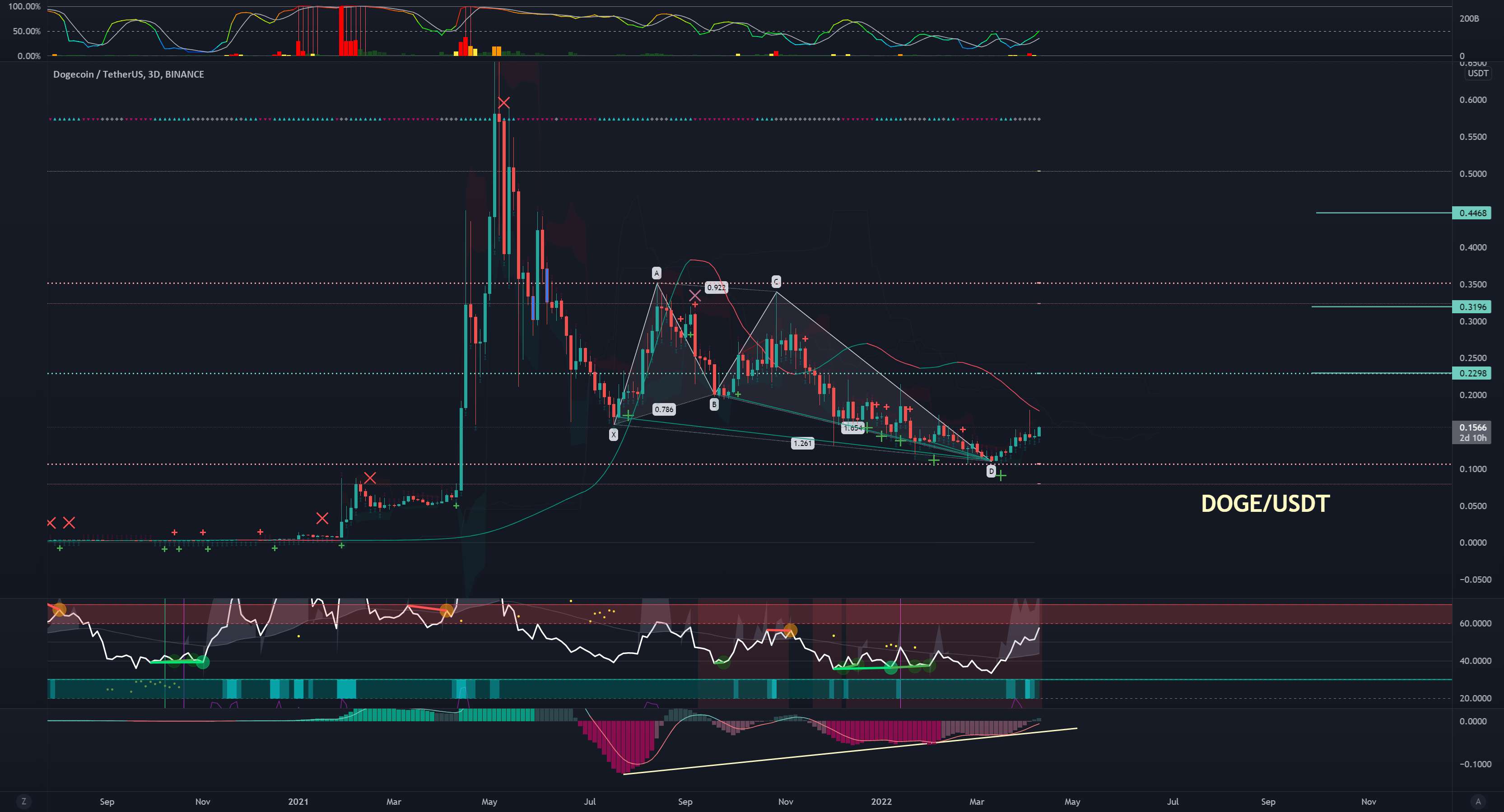
Task: Select harmonic pattern point label X
Action: (x=613, y=434)
